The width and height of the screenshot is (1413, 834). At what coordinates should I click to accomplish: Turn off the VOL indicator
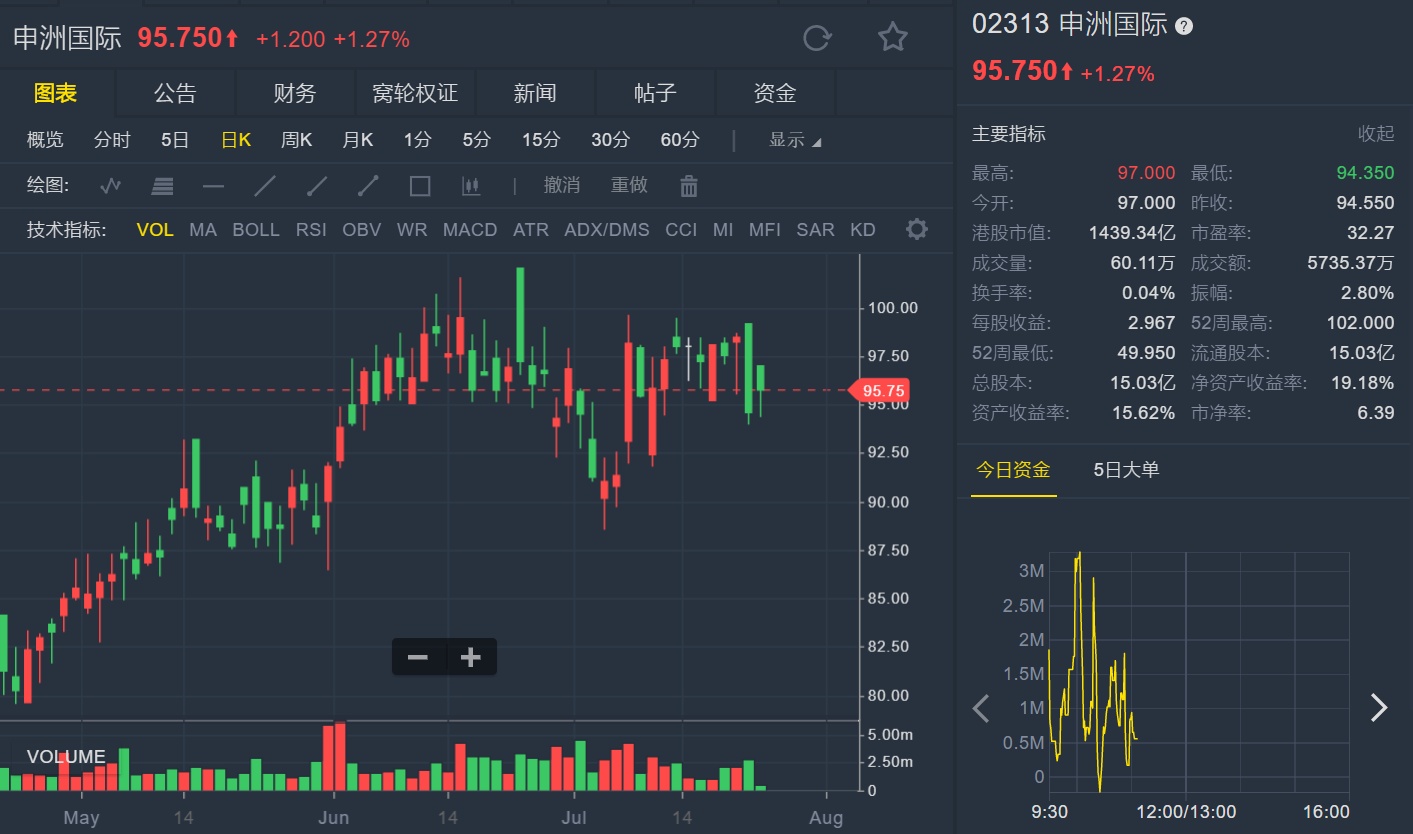coord(155,230)
